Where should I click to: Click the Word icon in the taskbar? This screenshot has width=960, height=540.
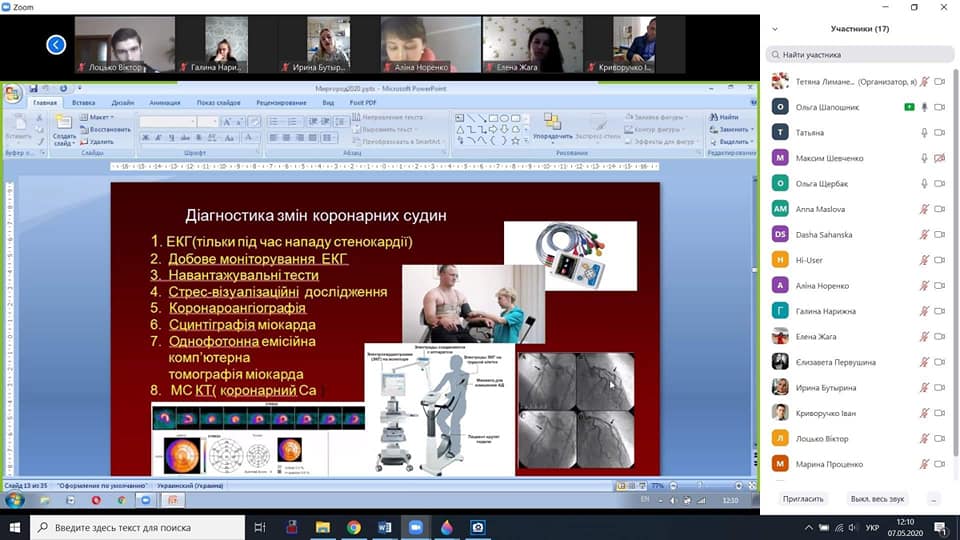pyautogui.click(x=384, y=527)
